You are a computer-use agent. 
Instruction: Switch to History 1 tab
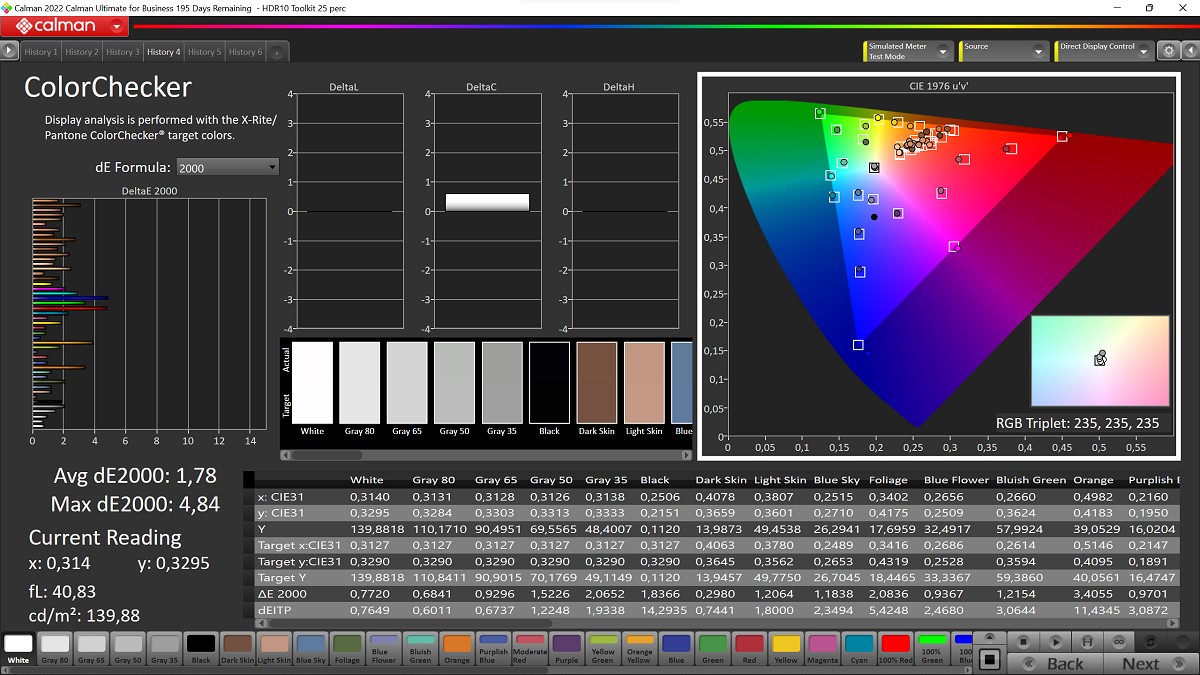pos(41,52)
